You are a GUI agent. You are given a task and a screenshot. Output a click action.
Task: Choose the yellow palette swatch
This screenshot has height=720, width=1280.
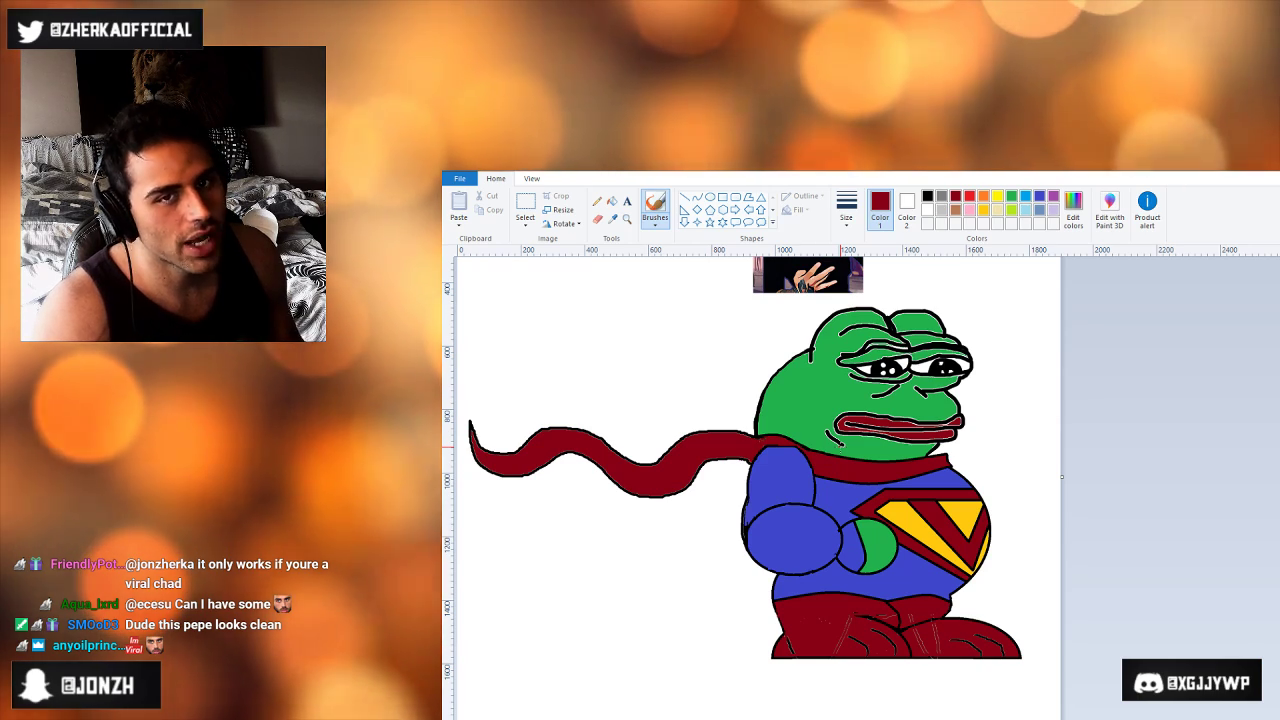pos(998,196)
